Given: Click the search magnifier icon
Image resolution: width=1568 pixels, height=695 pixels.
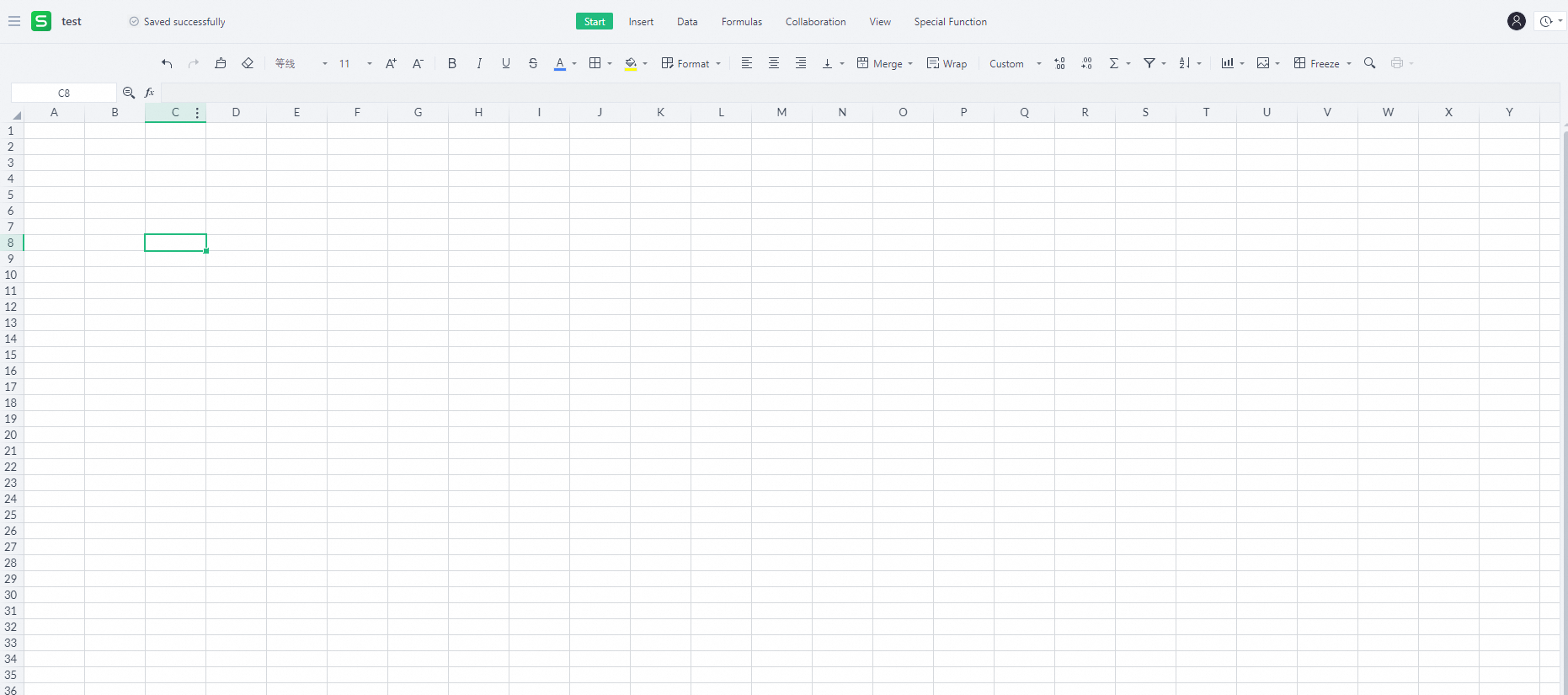Looking at the screenshot, I should pos(1370,63).
